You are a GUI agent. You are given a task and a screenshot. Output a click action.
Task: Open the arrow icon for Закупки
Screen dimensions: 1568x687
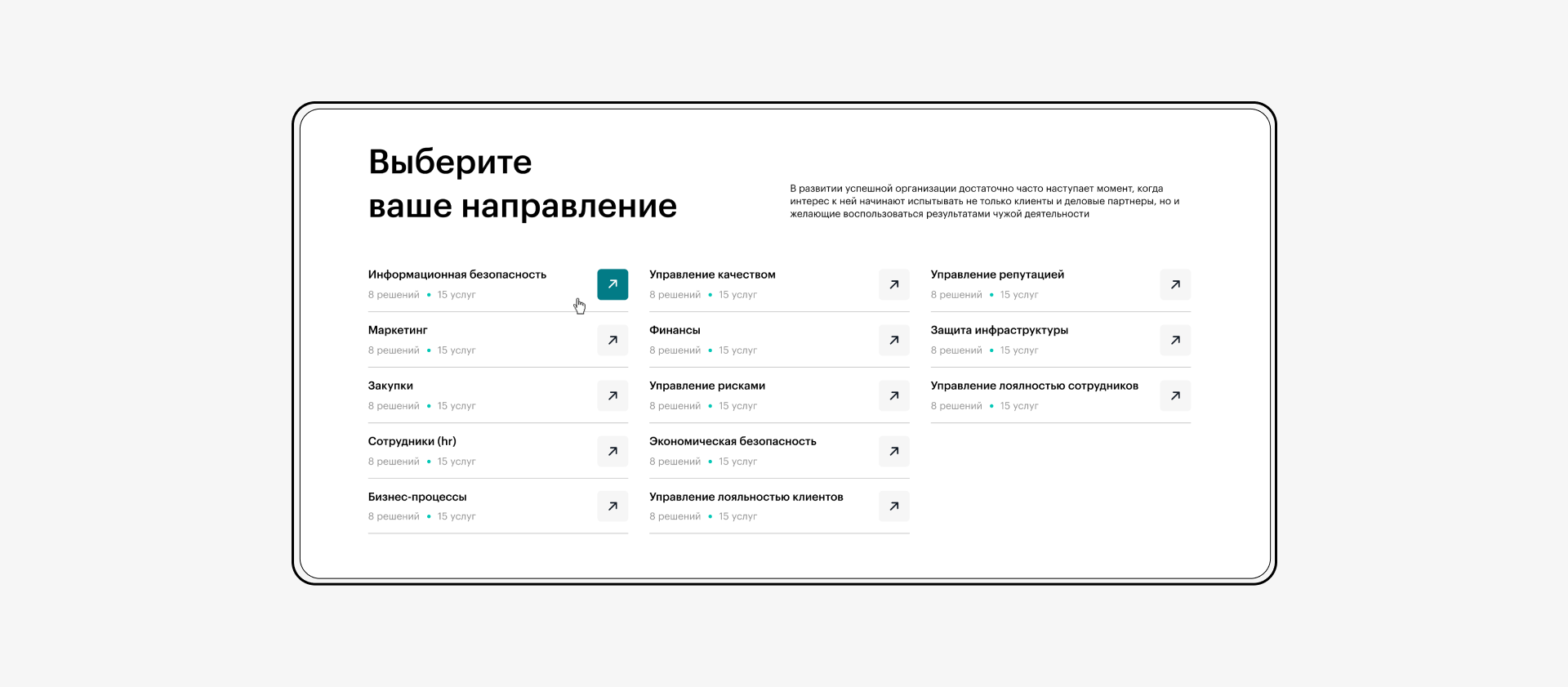[612, 395]
